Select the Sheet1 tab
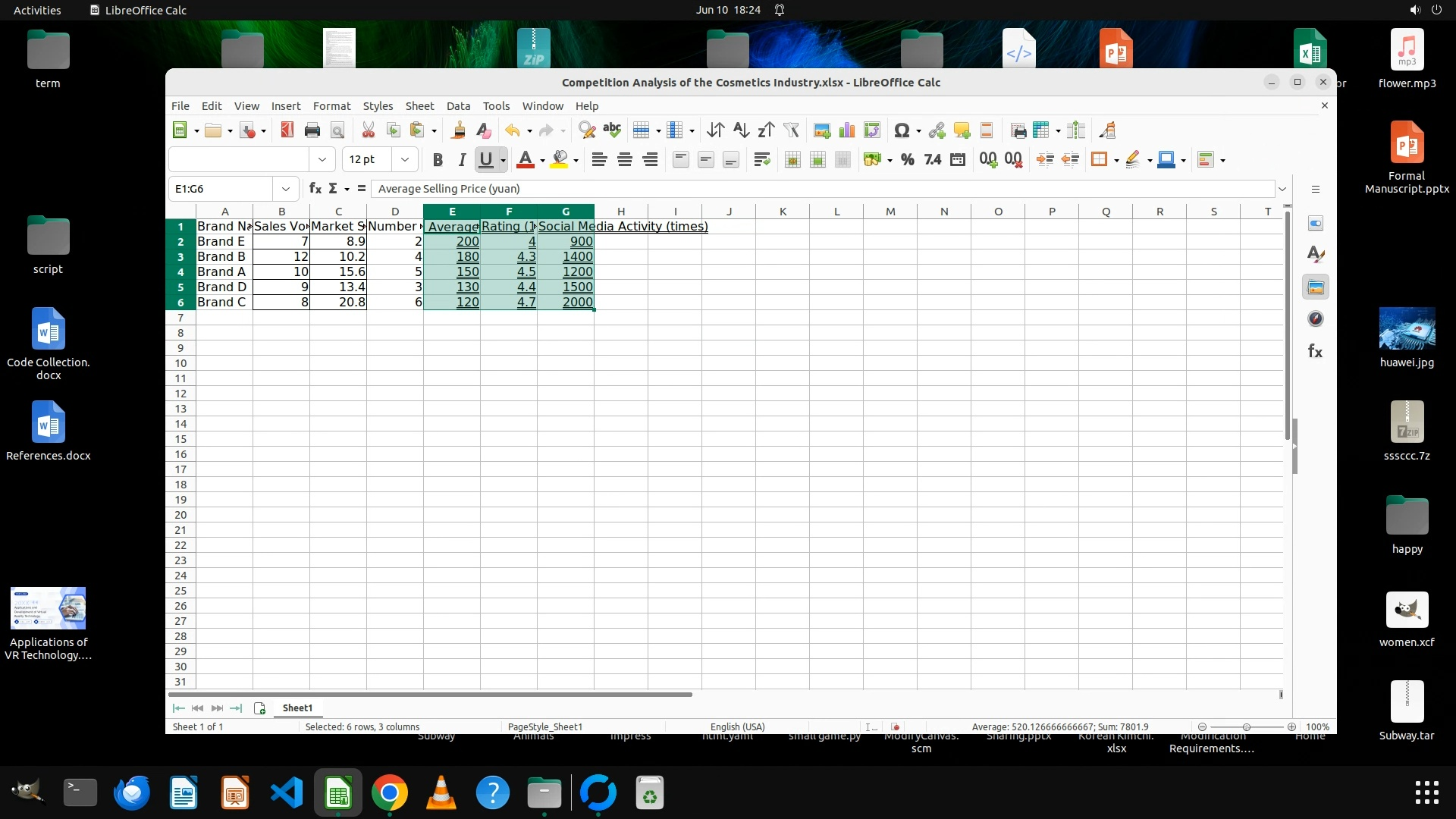Image resolution: width=1456 pixels, height=819 pixels. pos(297,708)
